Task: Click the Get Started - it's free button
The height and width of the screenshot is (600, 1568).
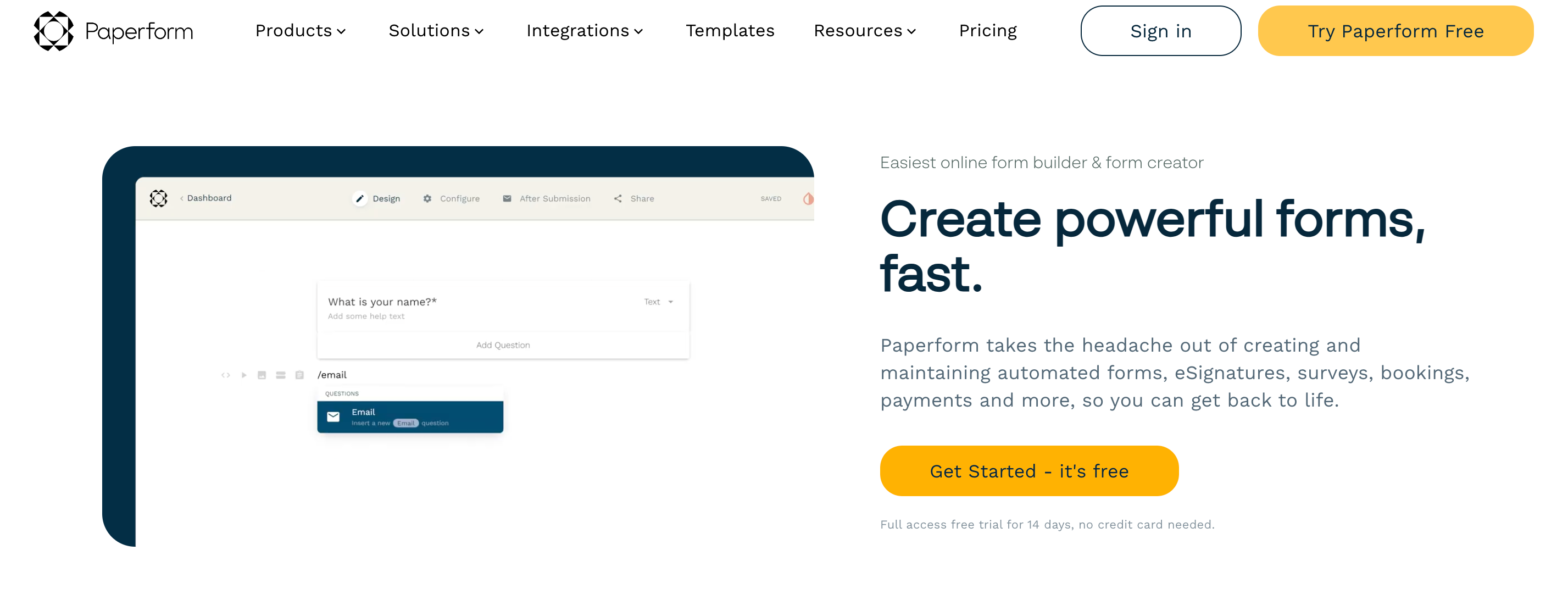Action: click(x=1028, y=470)
